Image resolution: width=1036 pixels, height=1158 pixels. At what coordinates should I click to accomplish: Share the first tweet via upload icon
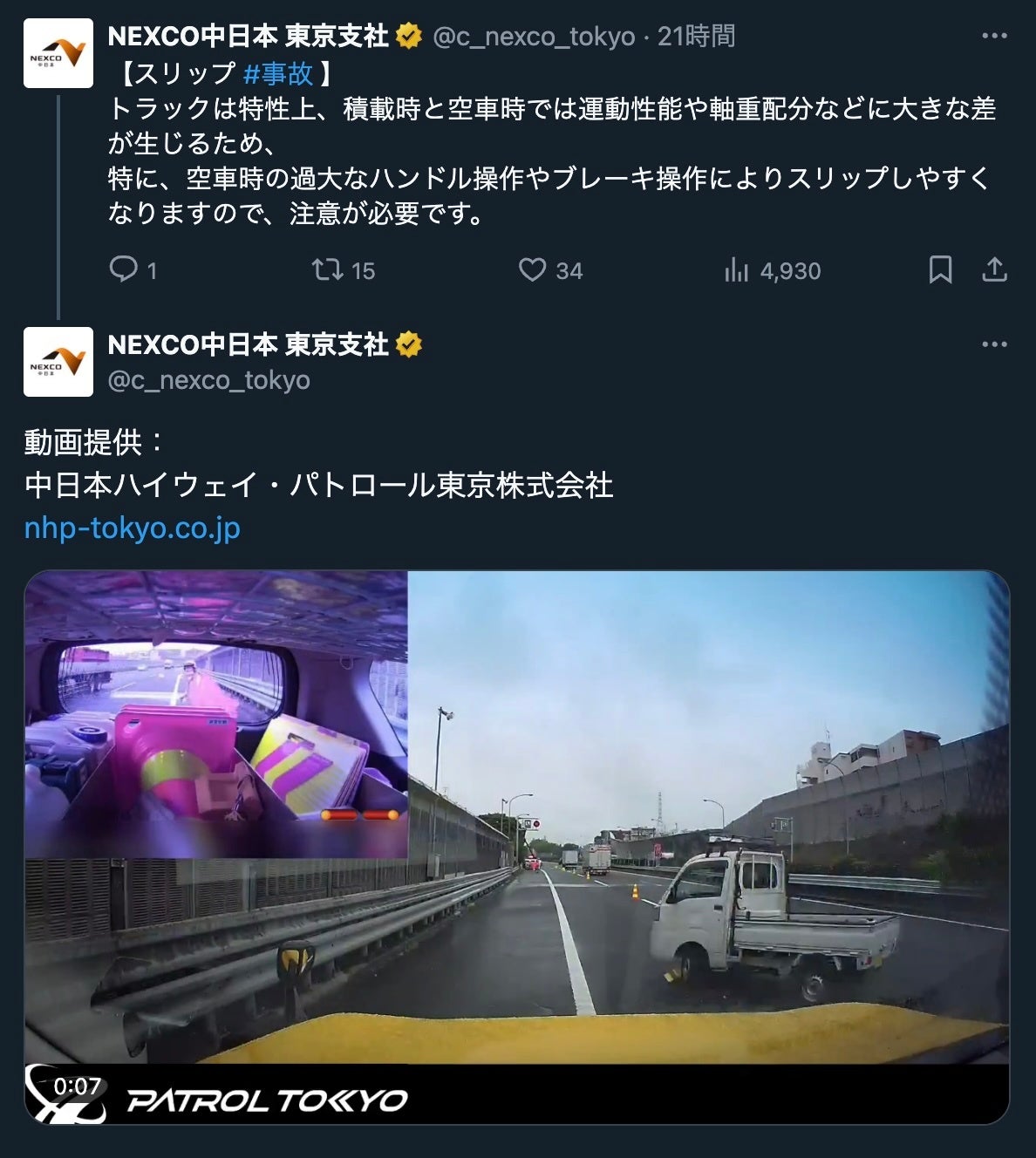pos(994,269)
